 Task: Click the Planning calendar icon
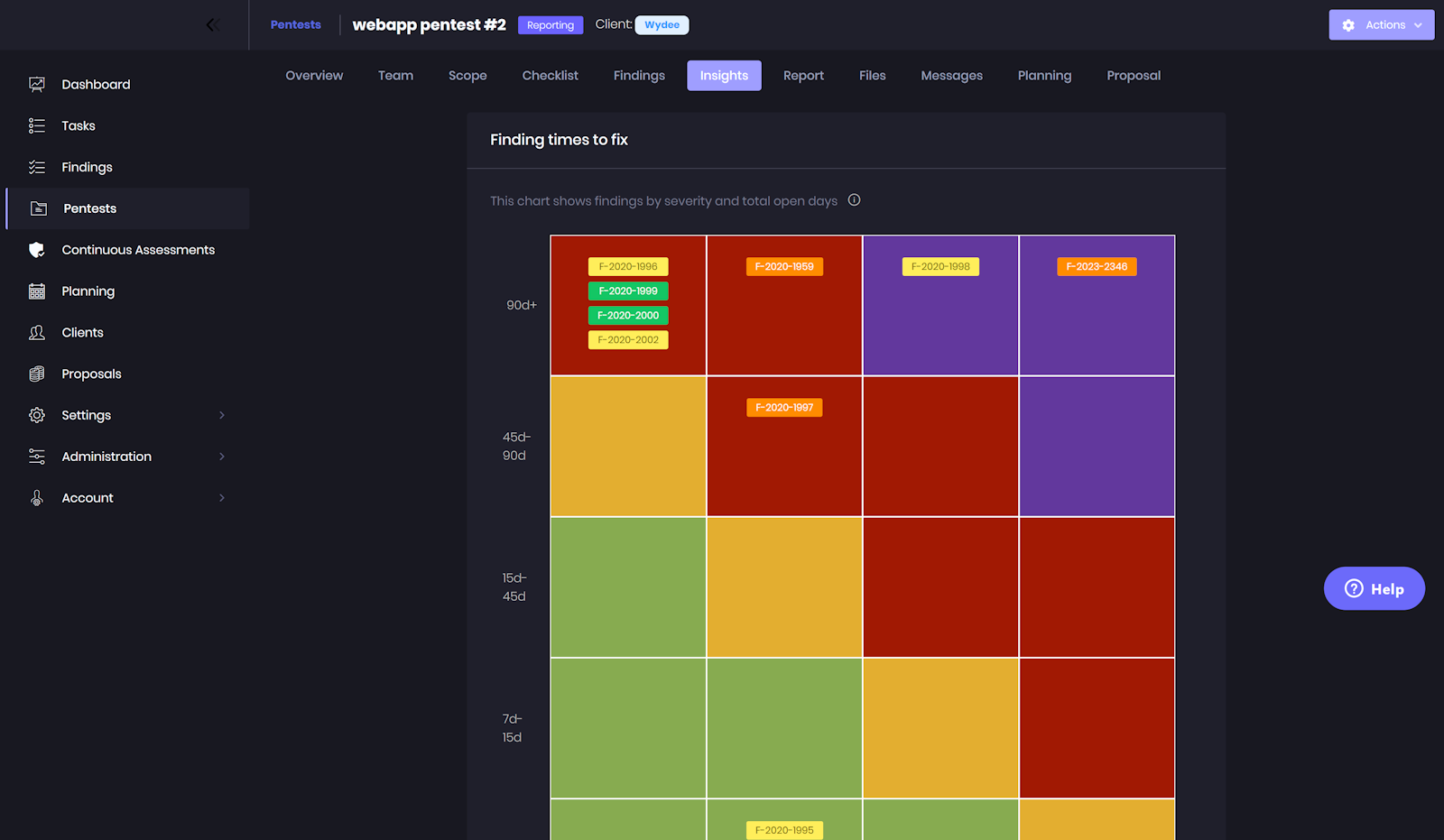tap(37, 291)
